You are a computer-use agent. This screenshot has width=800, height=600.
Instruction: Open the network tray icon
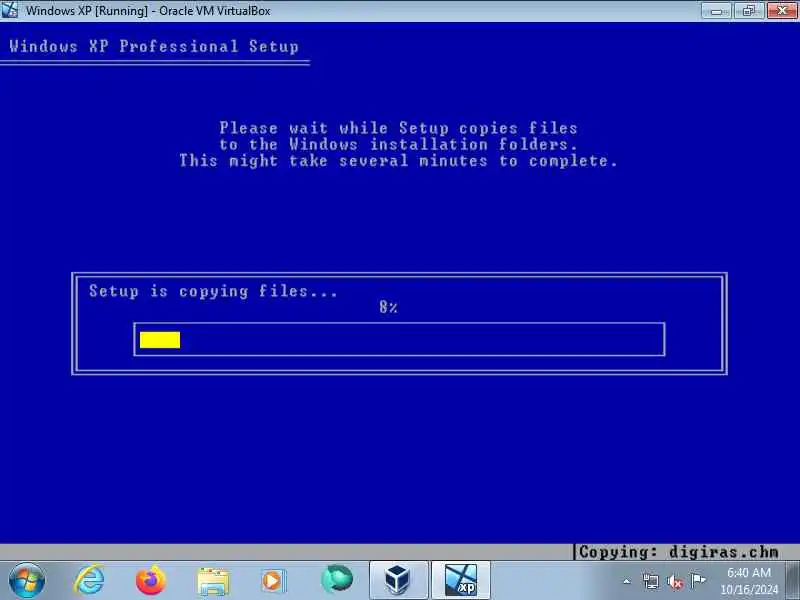(651, 581)
